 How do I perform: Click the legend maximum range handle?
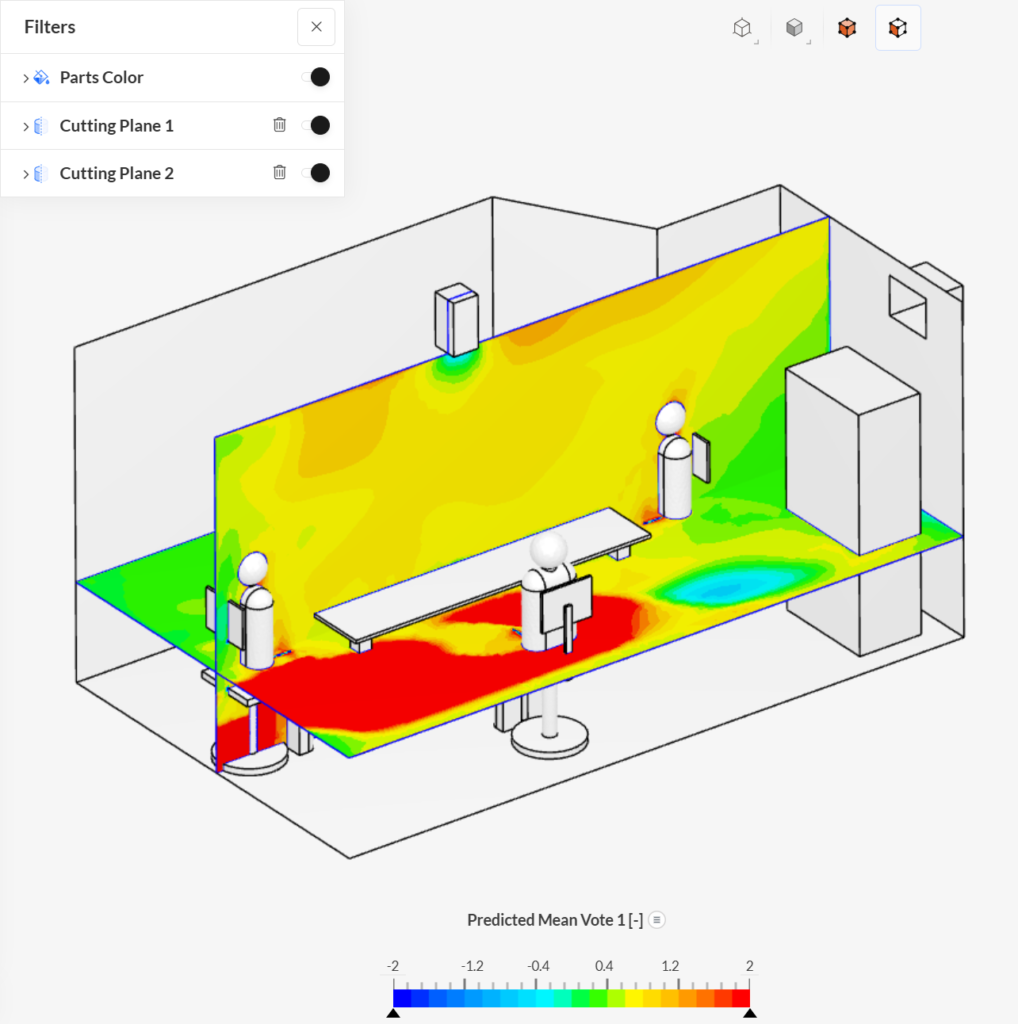[750, 1013]
